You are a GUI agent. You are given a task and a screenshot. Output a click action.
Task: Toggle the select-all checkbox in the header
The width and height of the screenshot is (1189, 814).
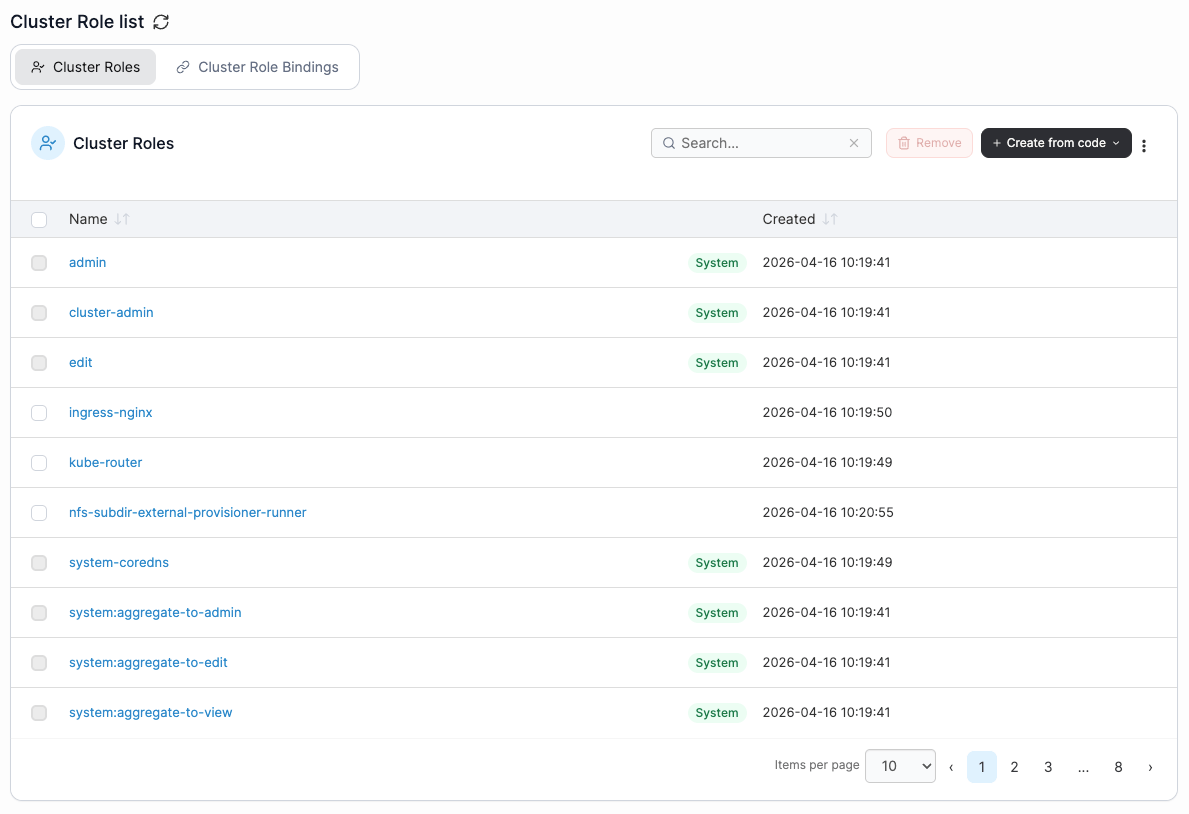pos(39,220)
